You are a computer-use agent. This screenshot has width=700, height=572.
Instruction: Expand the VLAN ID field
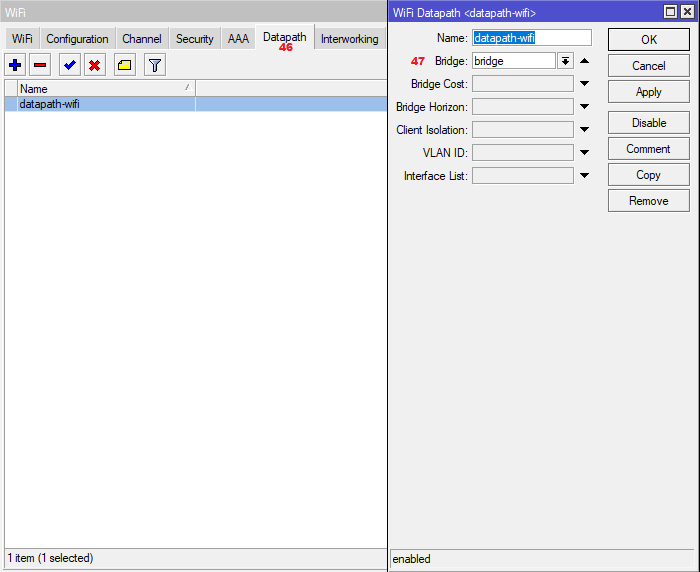point(584,153)
